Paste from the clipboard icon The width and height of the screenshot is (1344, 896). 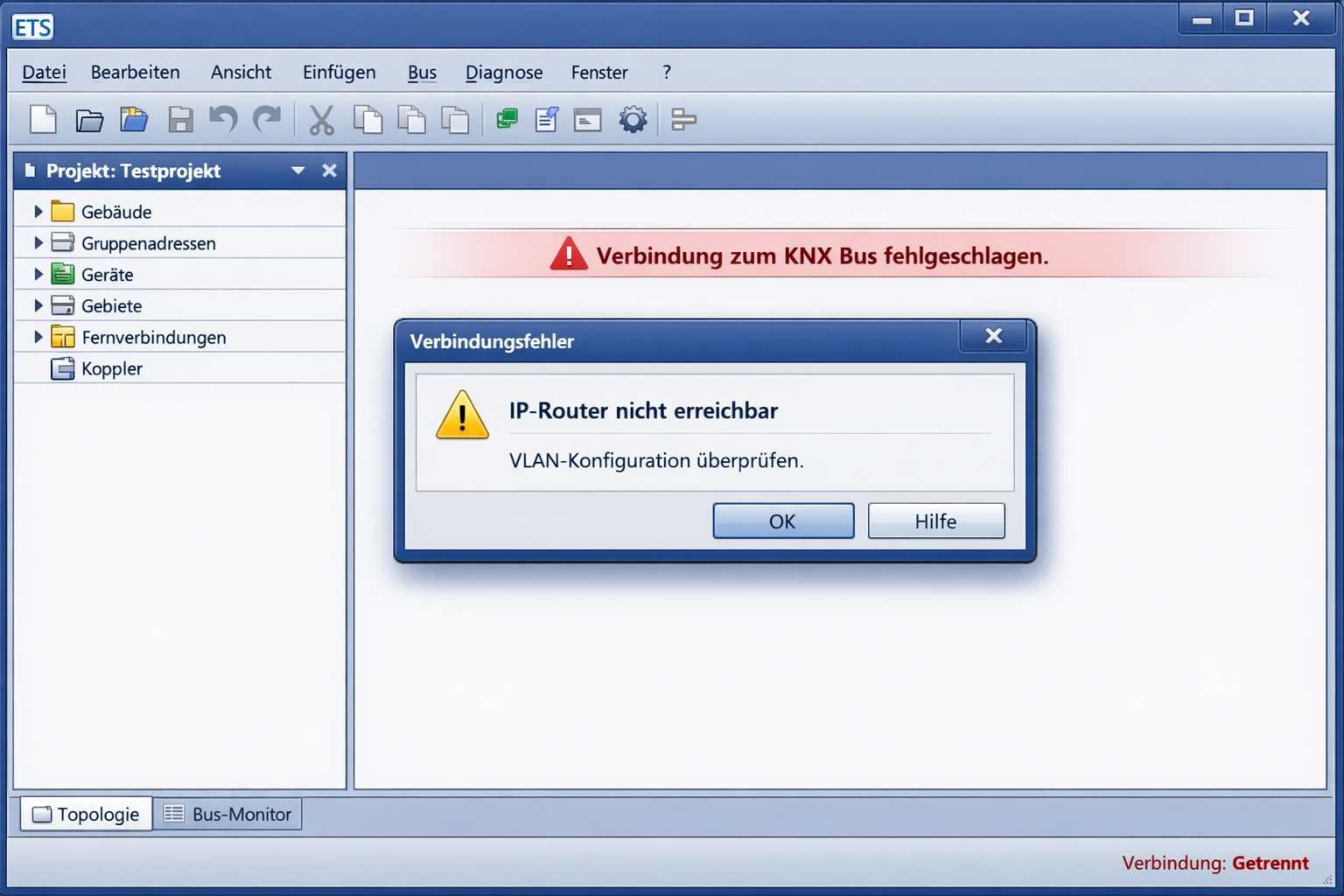[x=455, y=119]
